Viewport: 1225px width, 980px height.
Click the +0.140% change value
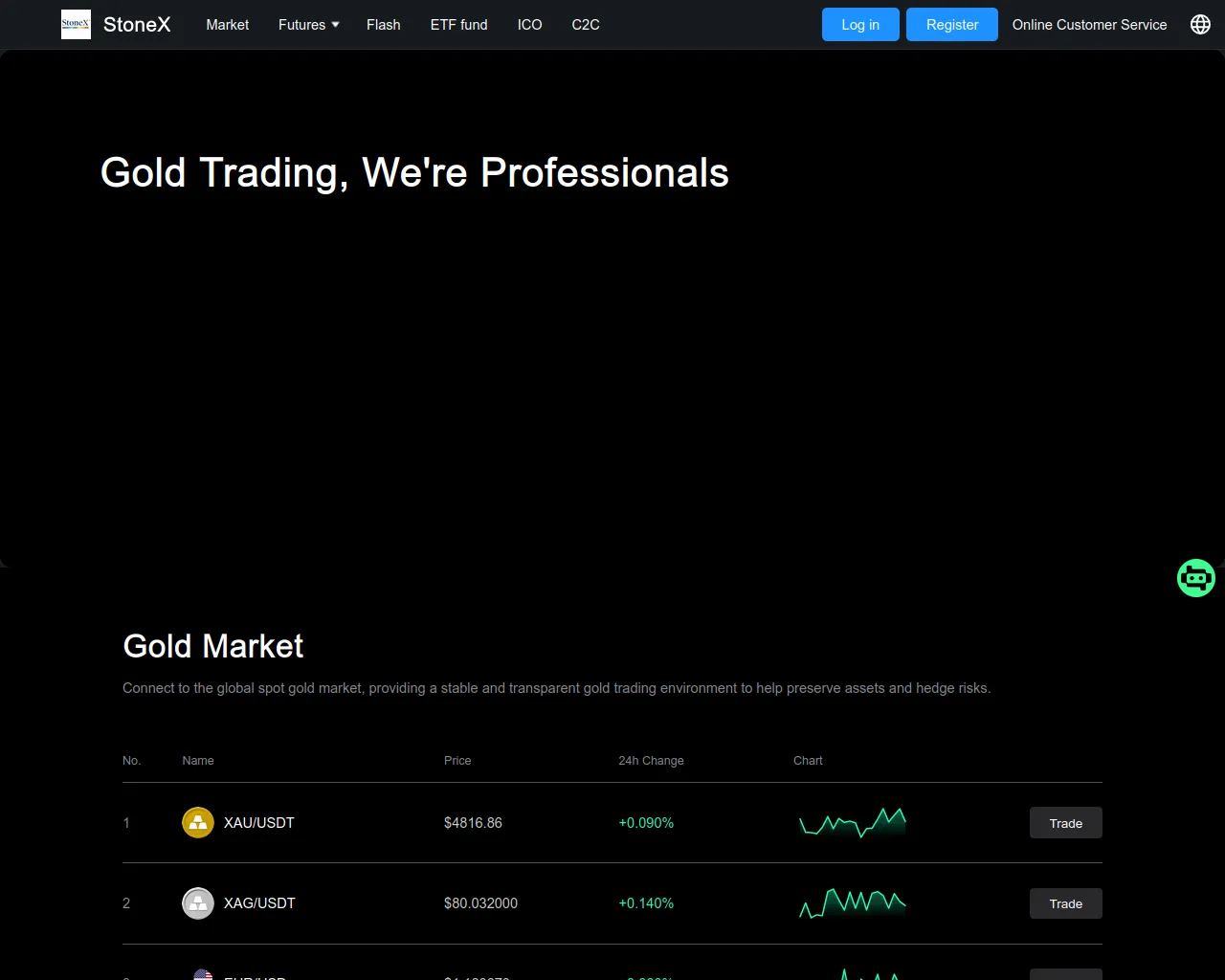(646, 903)
